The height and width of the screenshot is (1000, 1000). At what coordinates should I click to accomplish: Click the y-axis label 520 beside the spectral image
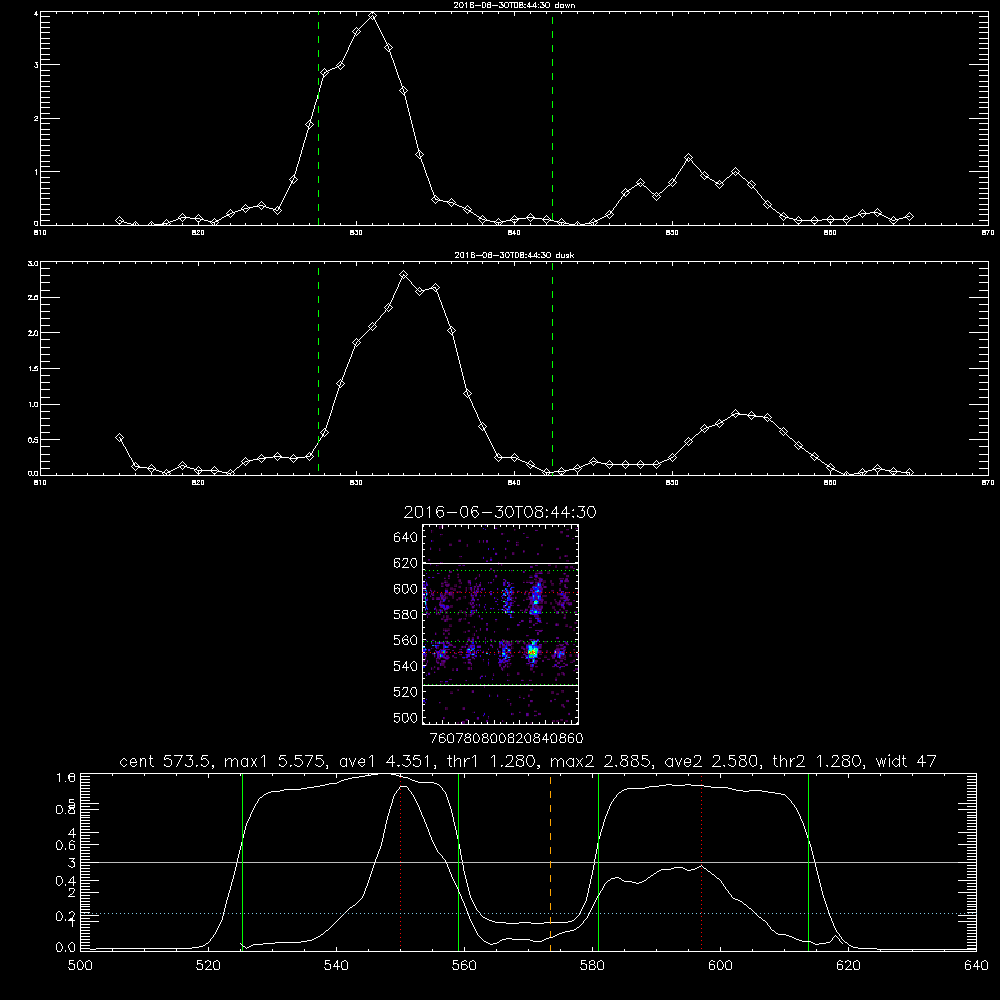405,692
